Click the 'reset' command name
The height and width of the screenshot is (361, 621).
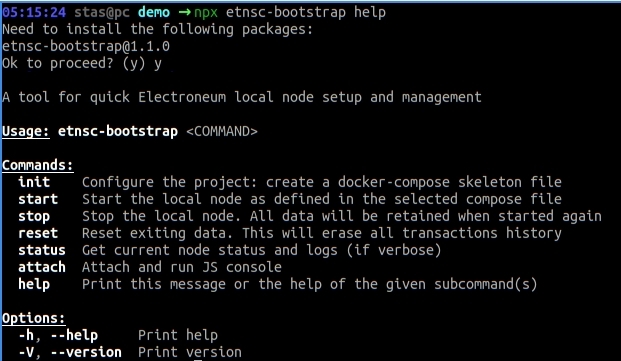coord(38,233)
